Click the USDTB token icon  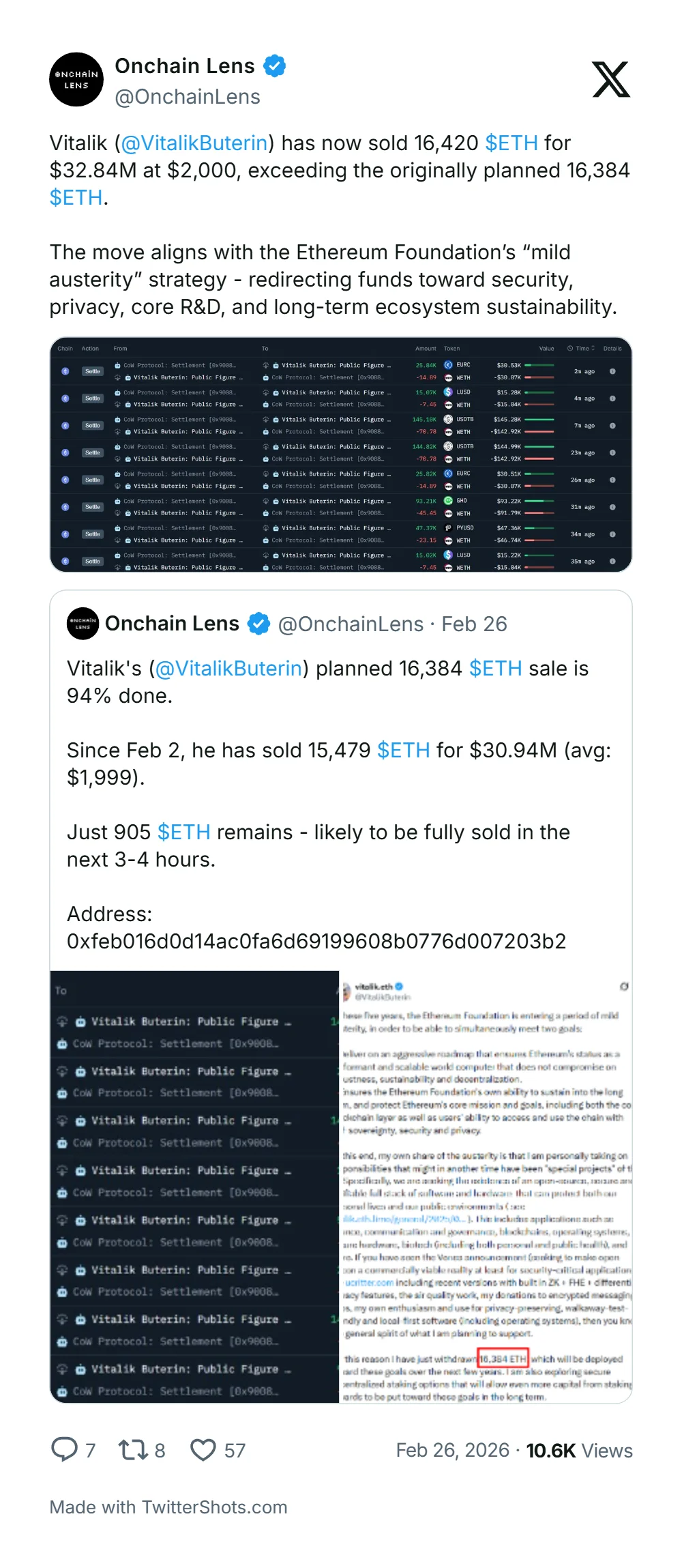447,420
